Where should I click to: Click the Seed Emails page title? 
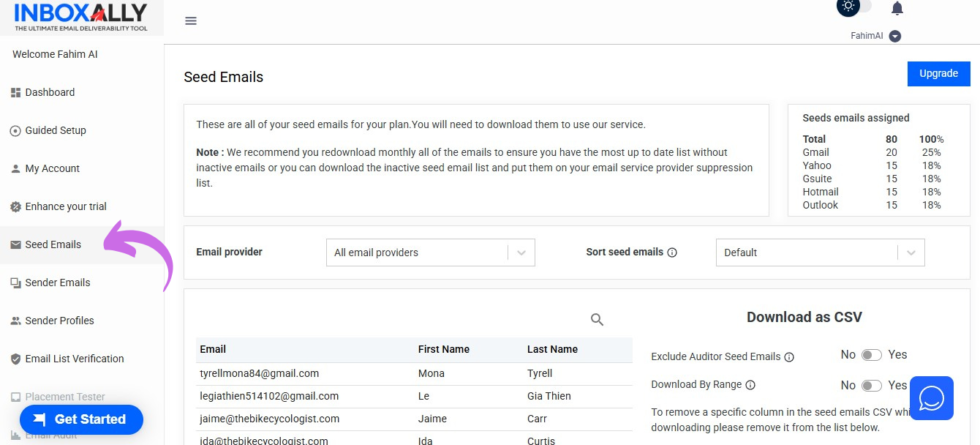point(223,77)
